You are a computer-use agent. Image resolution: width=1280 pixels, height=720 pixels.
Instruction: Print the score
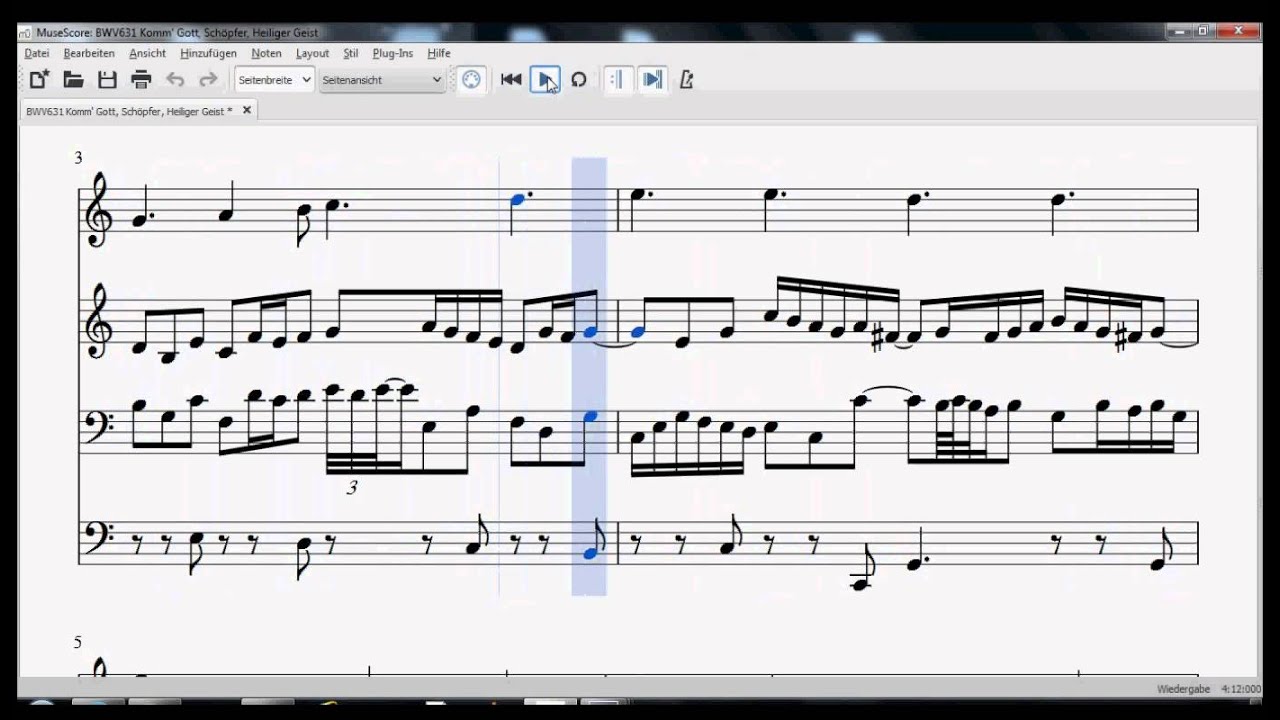[141, 80]
